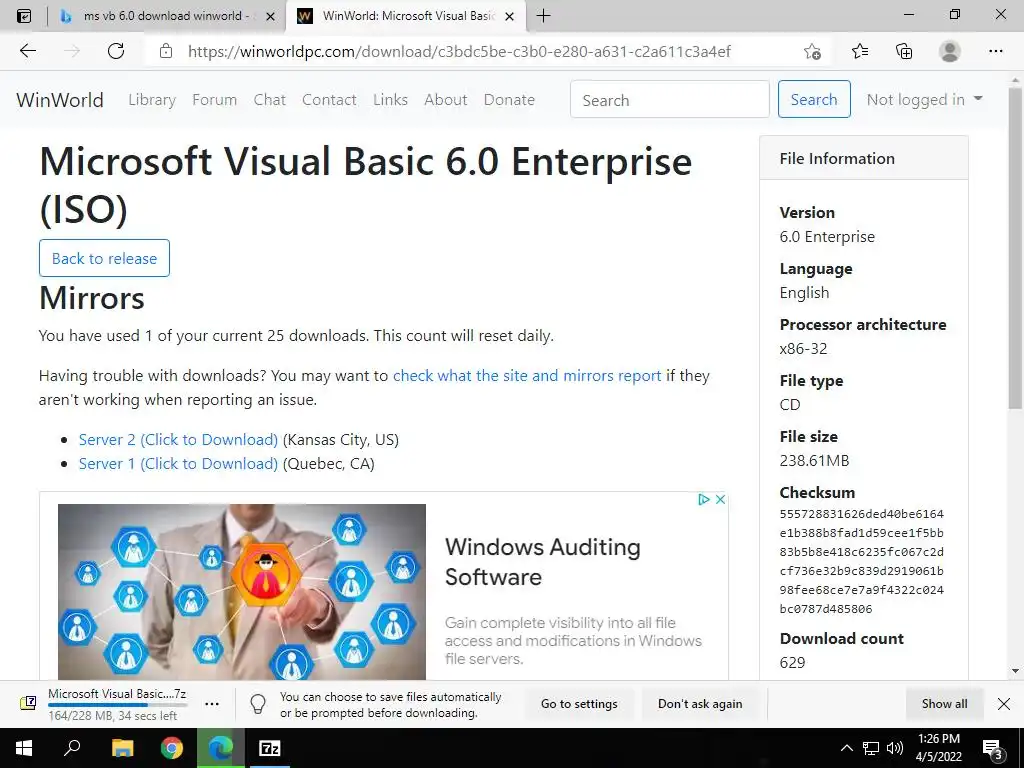Screen dimensions: 1024x768
Task: Open the downloading 7z file item
Action: coord(116,704)
